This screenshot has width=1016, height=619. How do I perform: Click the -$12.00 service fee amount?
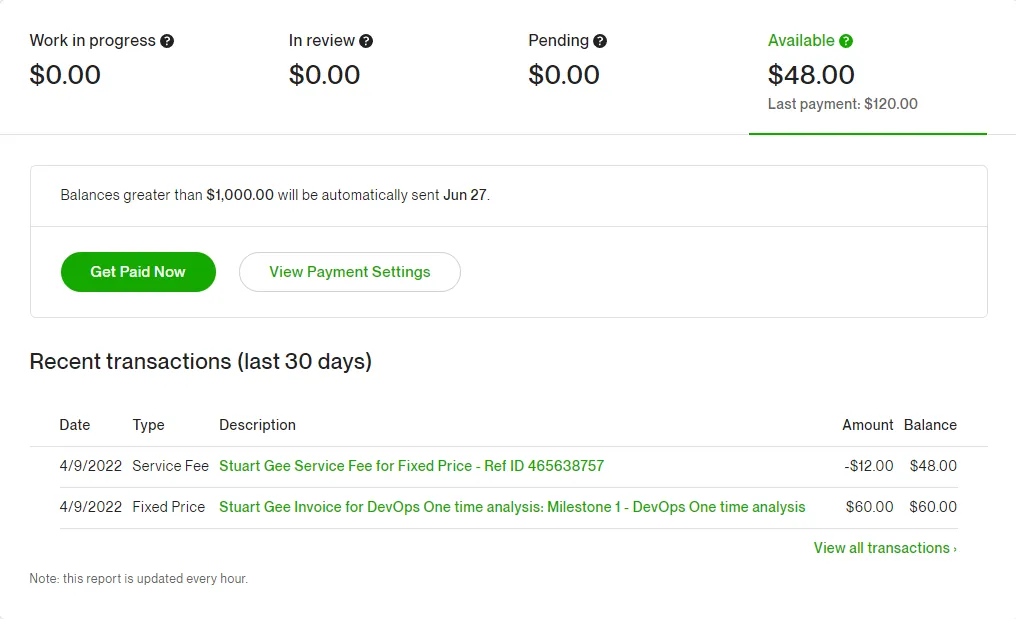[867, 466]
